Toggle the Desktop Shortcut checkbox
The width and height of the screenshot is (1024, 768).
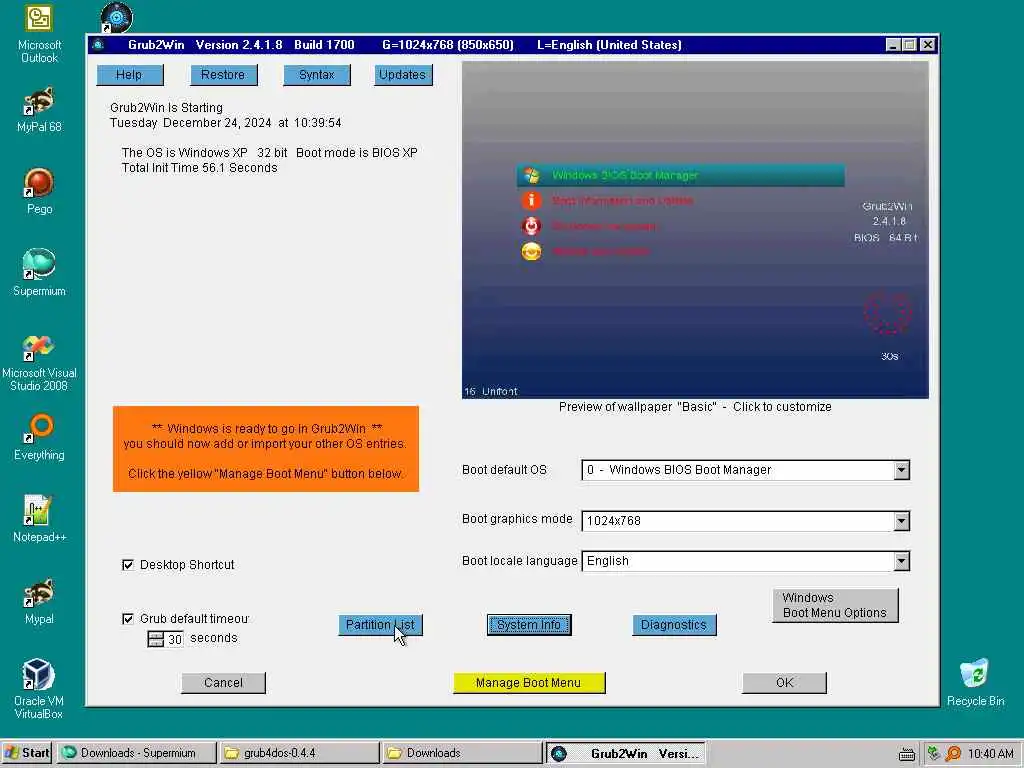click(x=128, y=565)
